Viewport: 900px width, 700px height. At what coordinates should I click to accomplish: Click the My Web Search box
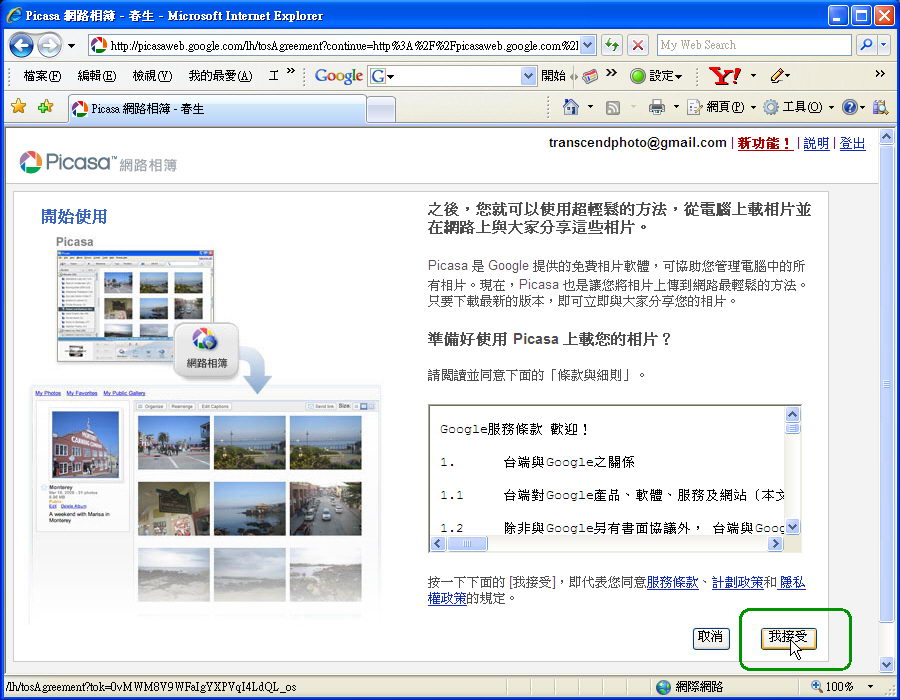tap(754, 45)
